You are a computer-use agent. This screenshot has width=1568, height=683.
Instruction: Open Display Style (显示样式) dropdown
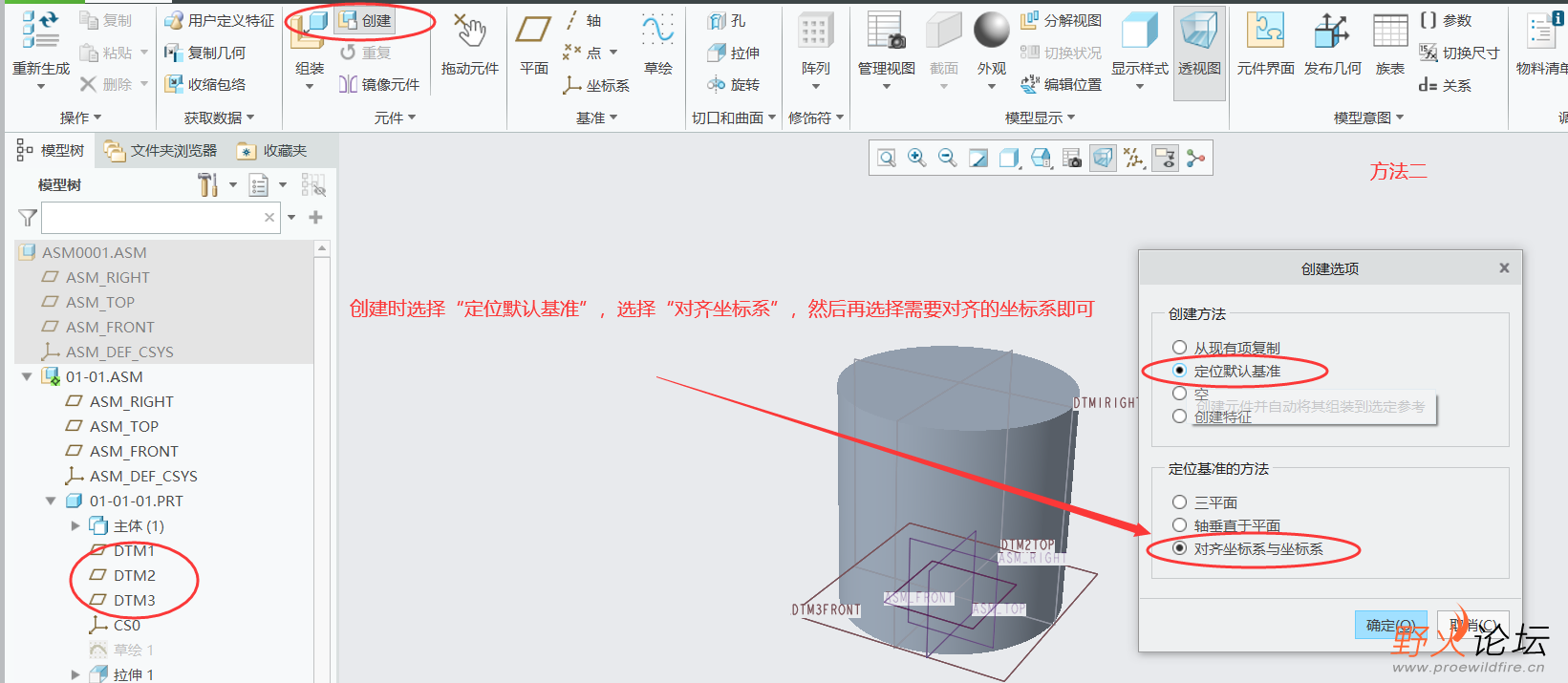pos(1139,87)
